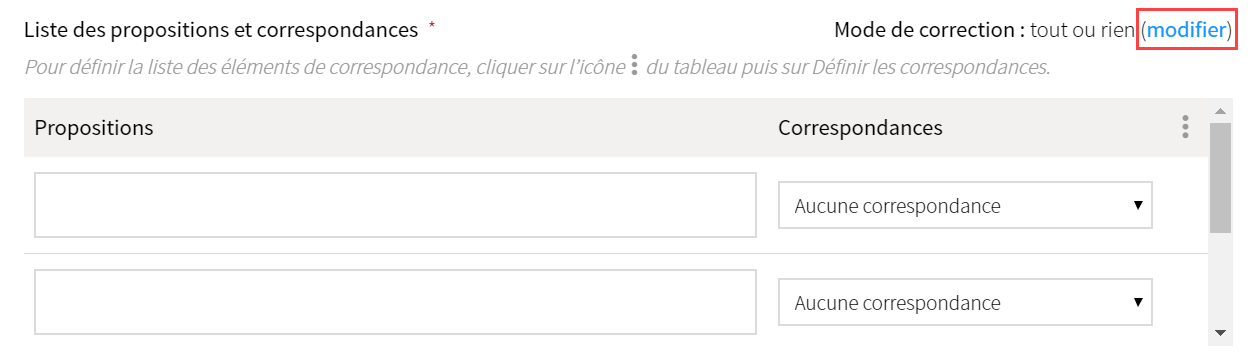1257x360 pixels.
Task: Click the first dropdown's arrow indicator
Action: [x=1137, y=205]
